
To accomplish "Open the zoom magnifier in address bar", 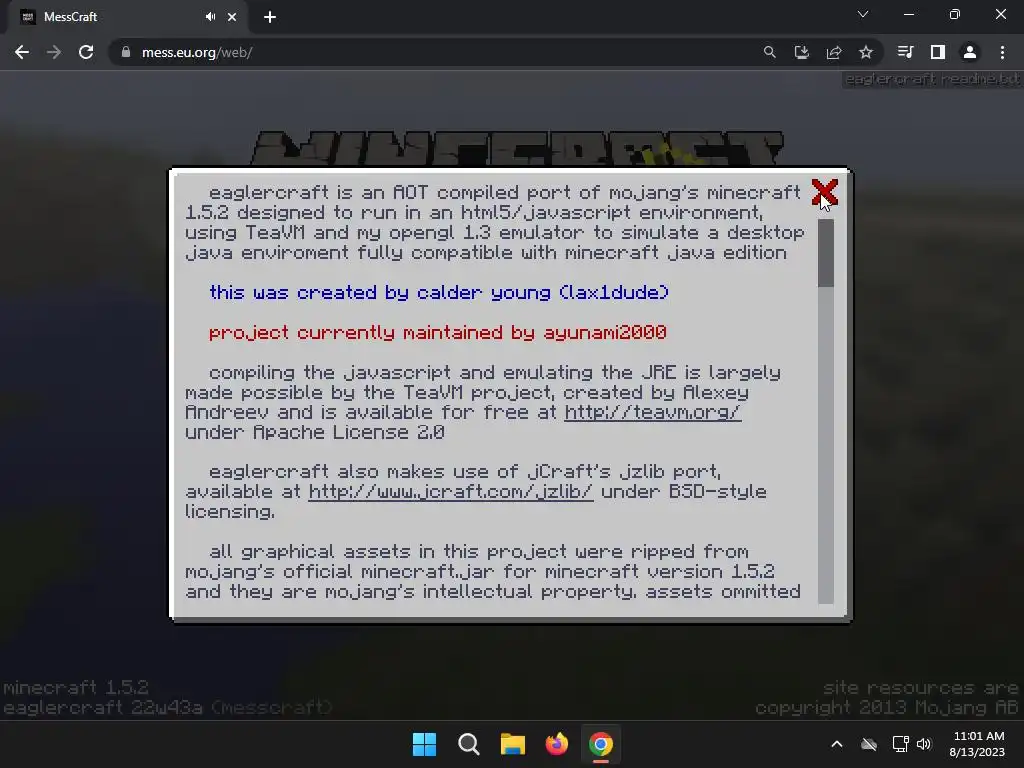I will [x=770, y=52].
